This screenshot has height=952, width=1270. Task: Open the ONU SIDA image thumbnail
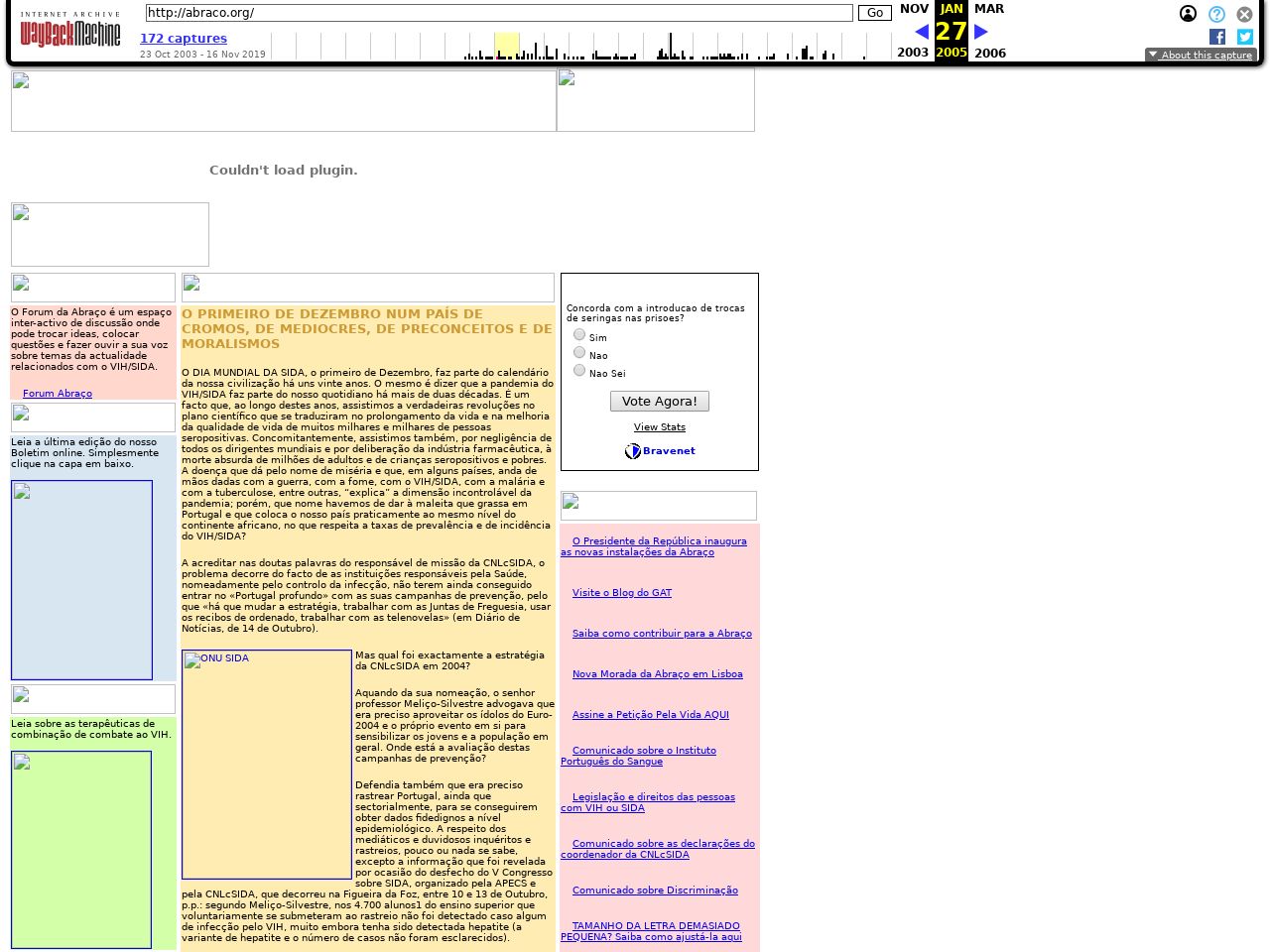coord(267,764)
